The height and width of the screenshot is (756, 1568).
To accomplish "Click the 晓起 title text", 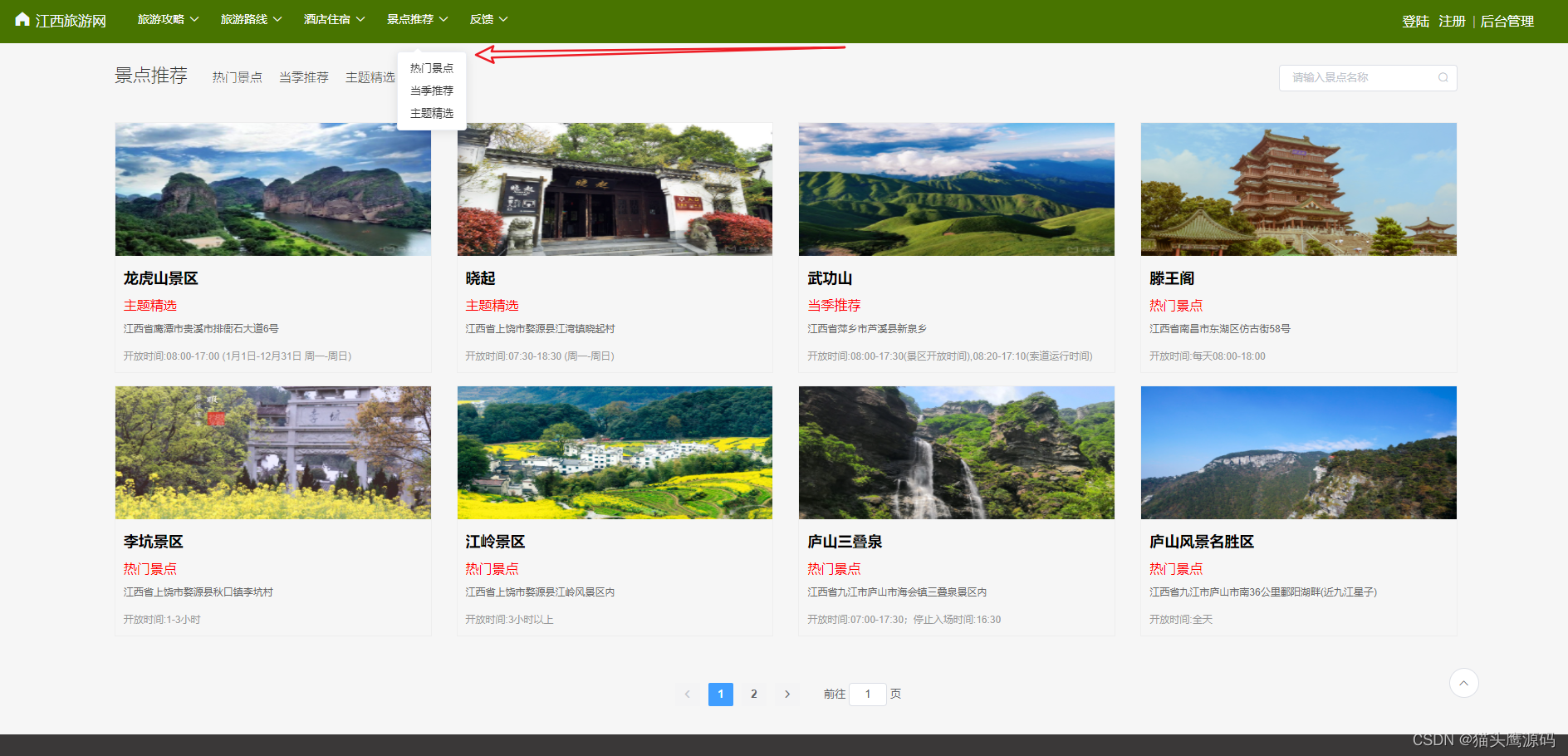I will pos(481,278).
